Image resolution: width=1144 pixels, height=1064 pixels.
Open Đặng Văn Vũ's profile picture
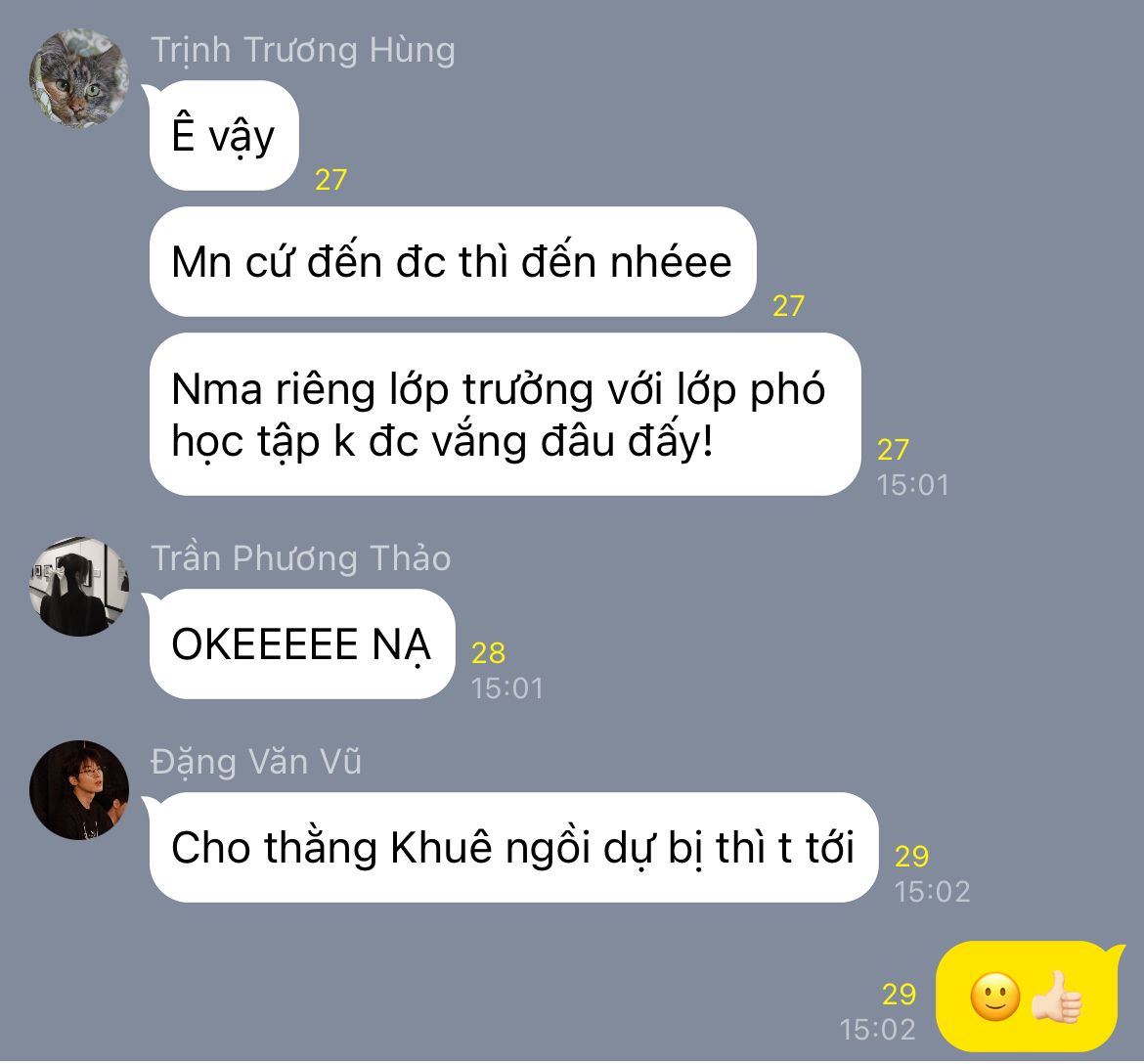79,789
